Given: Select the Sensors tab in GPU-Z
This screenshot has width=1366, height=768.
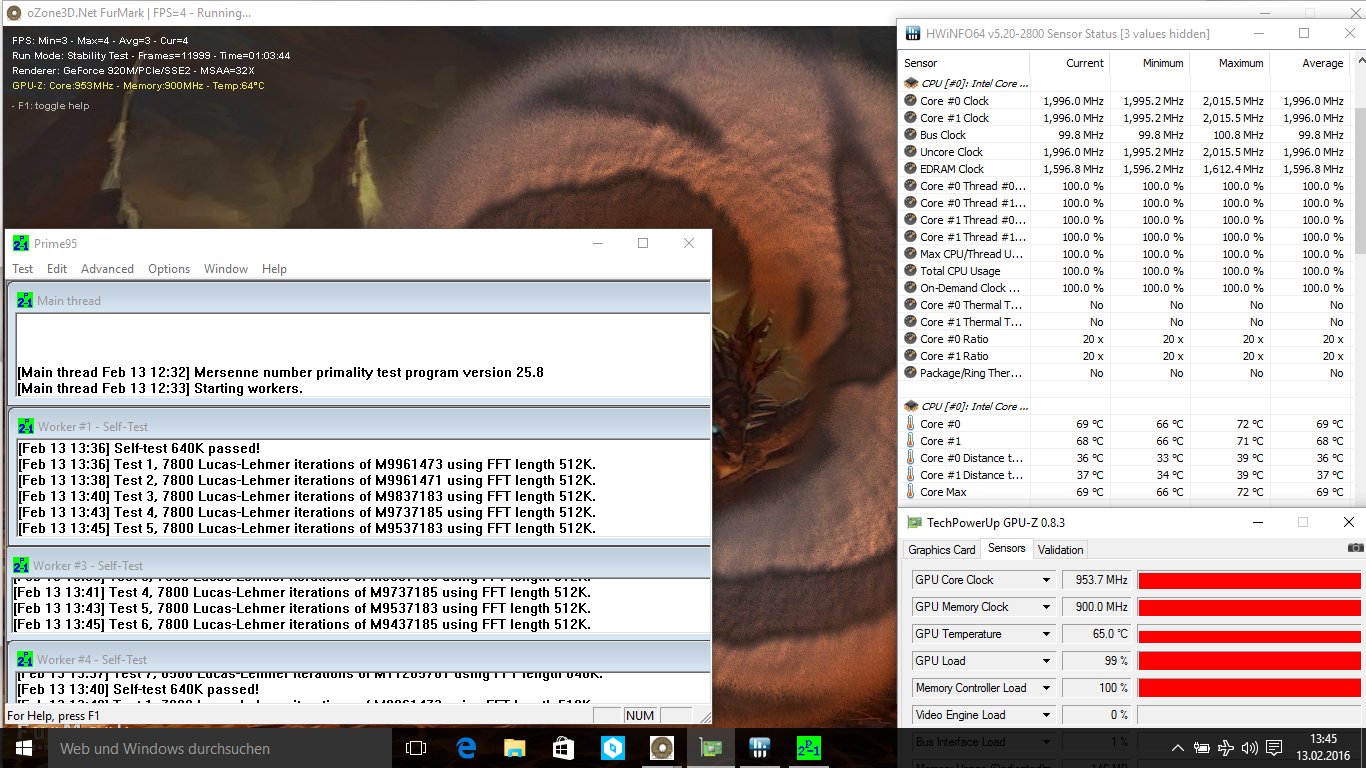Looking at the screenshot, I should [1006, 549].
